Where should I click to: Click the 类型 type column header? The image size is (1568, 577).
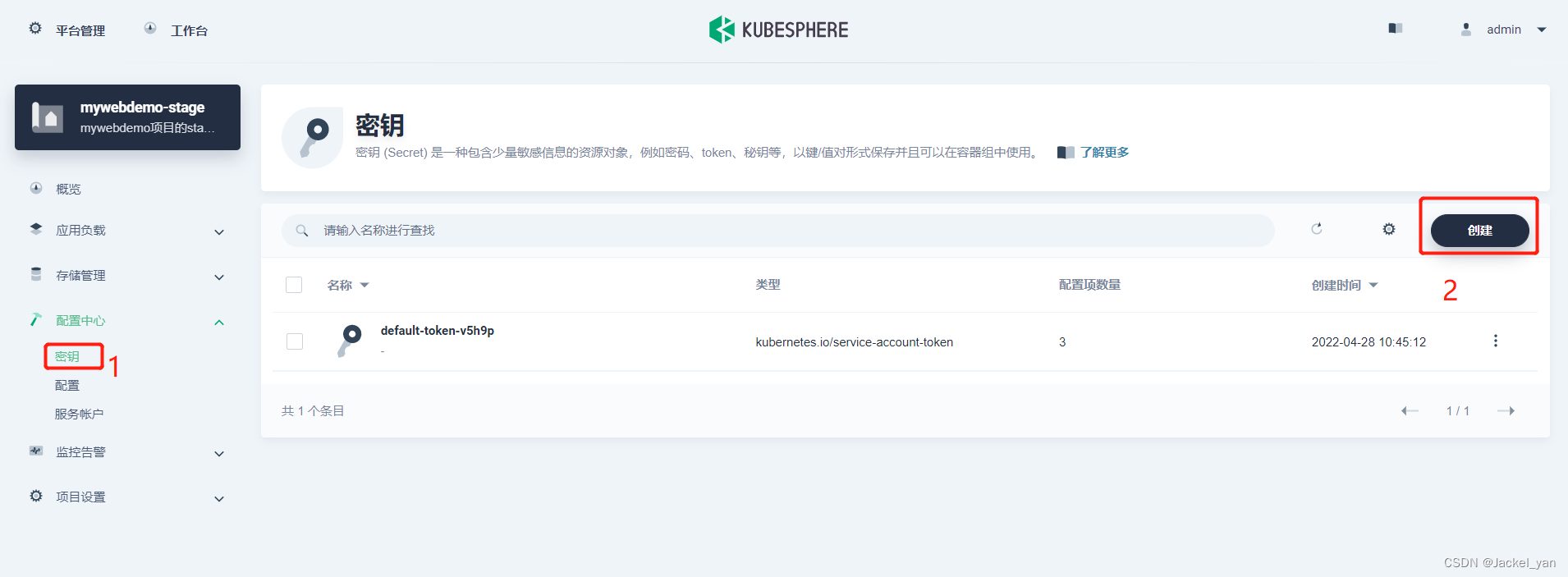[768, 285]
